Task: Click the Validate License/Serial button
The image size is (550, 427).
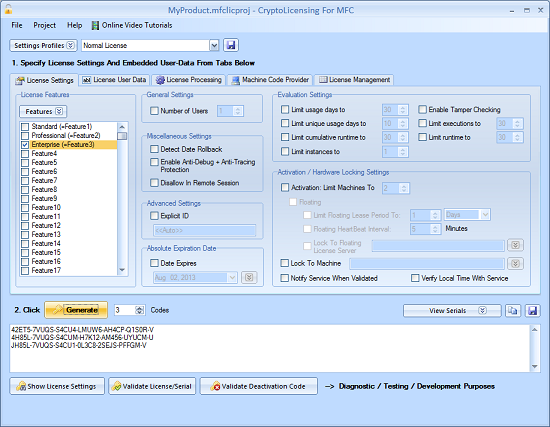Action: click(x=152, y=386)
